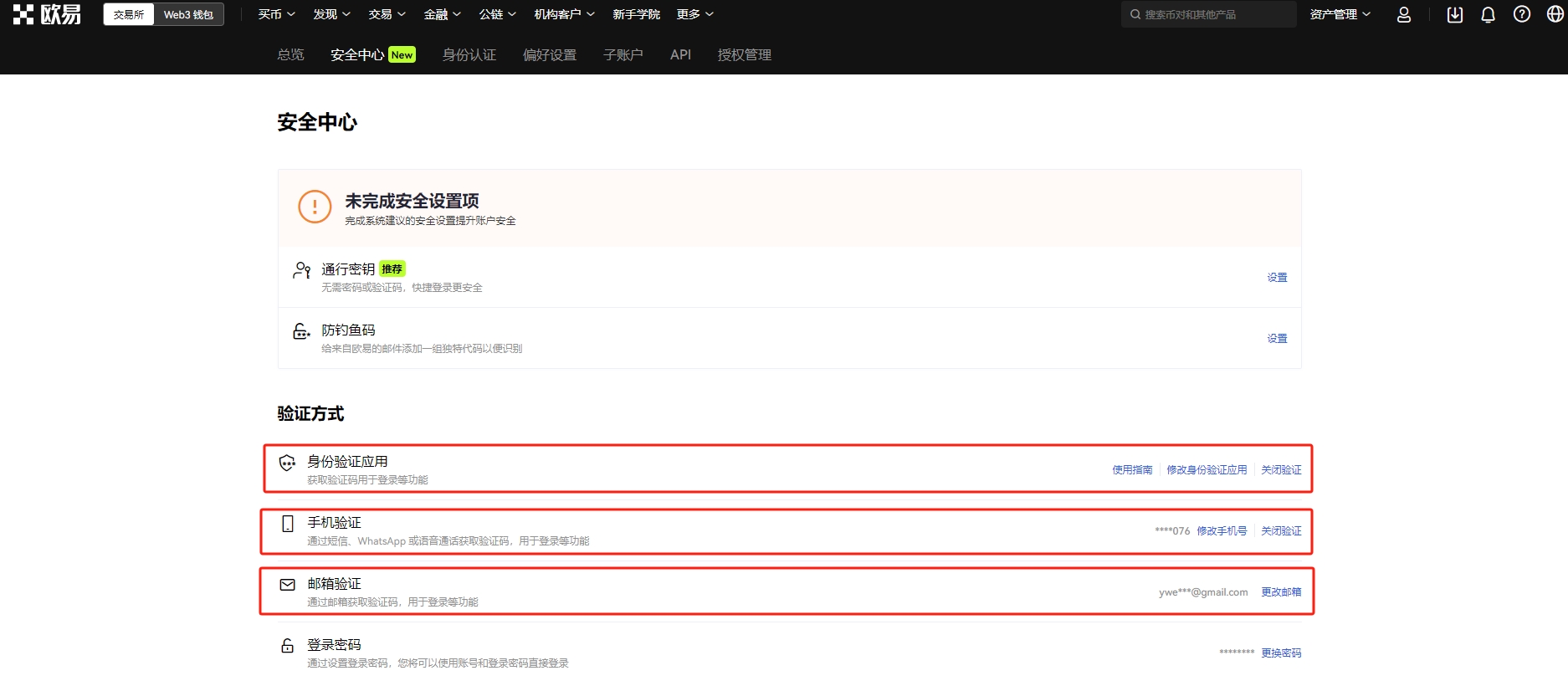The width and height of the screenshot is (1568, 686).
Task: Expand the 资产管理 dropdown
Action: [1340, 14]
